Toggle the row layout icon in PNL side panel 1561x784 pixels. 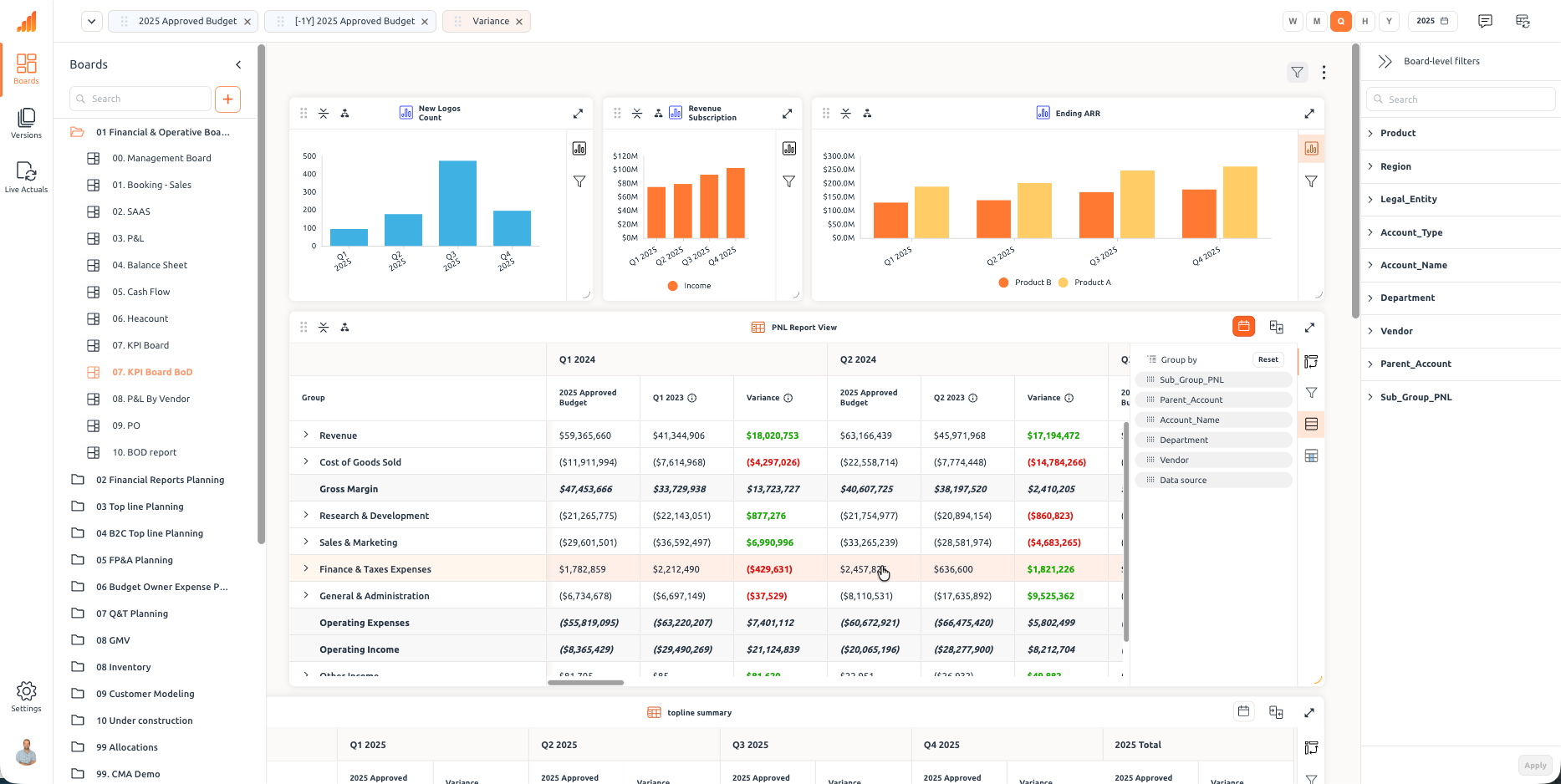pyautogui.click(x=1311, y=425)
